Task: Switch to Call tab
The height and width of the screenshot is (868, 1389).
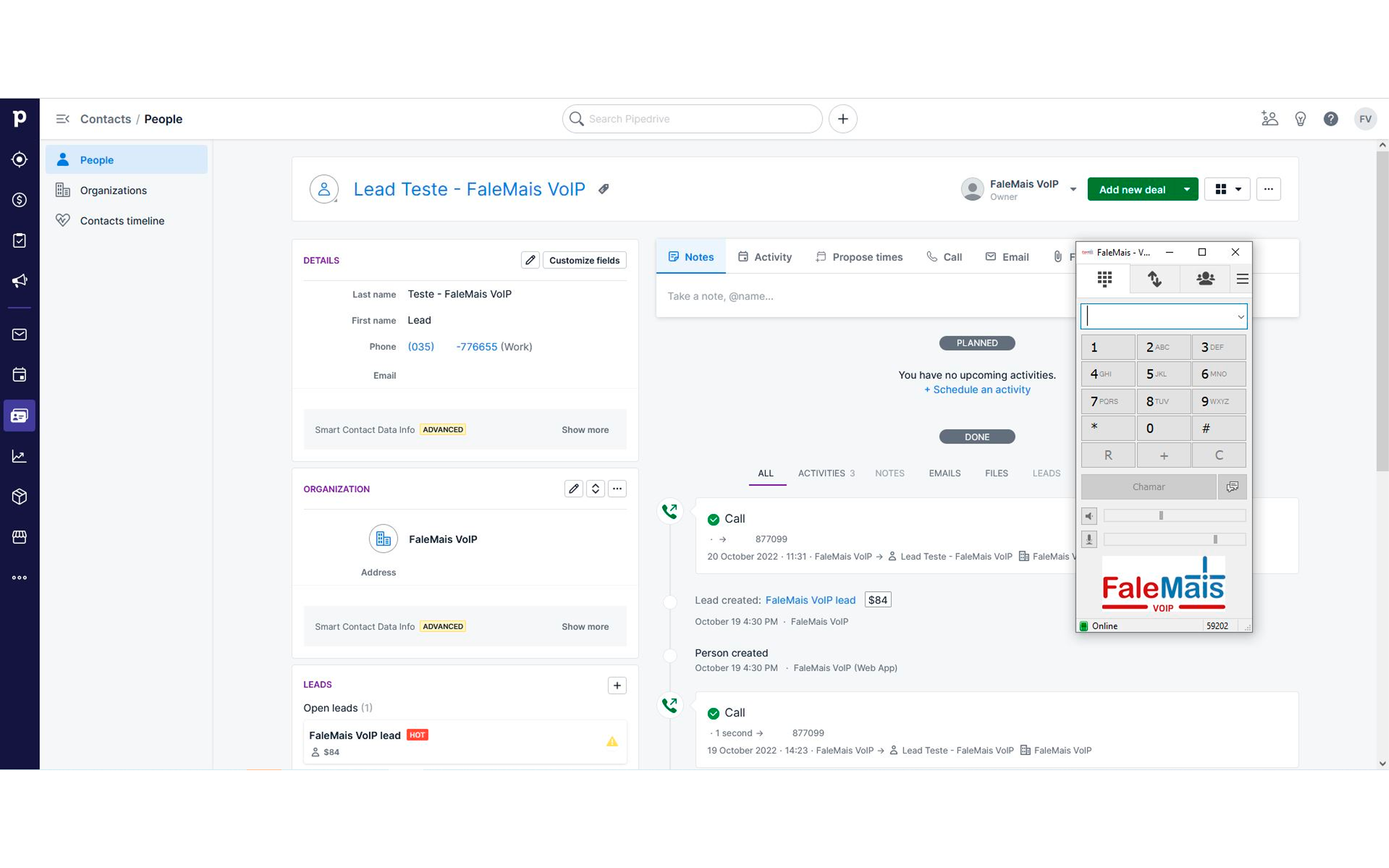Action: click(x=944, y=257)
